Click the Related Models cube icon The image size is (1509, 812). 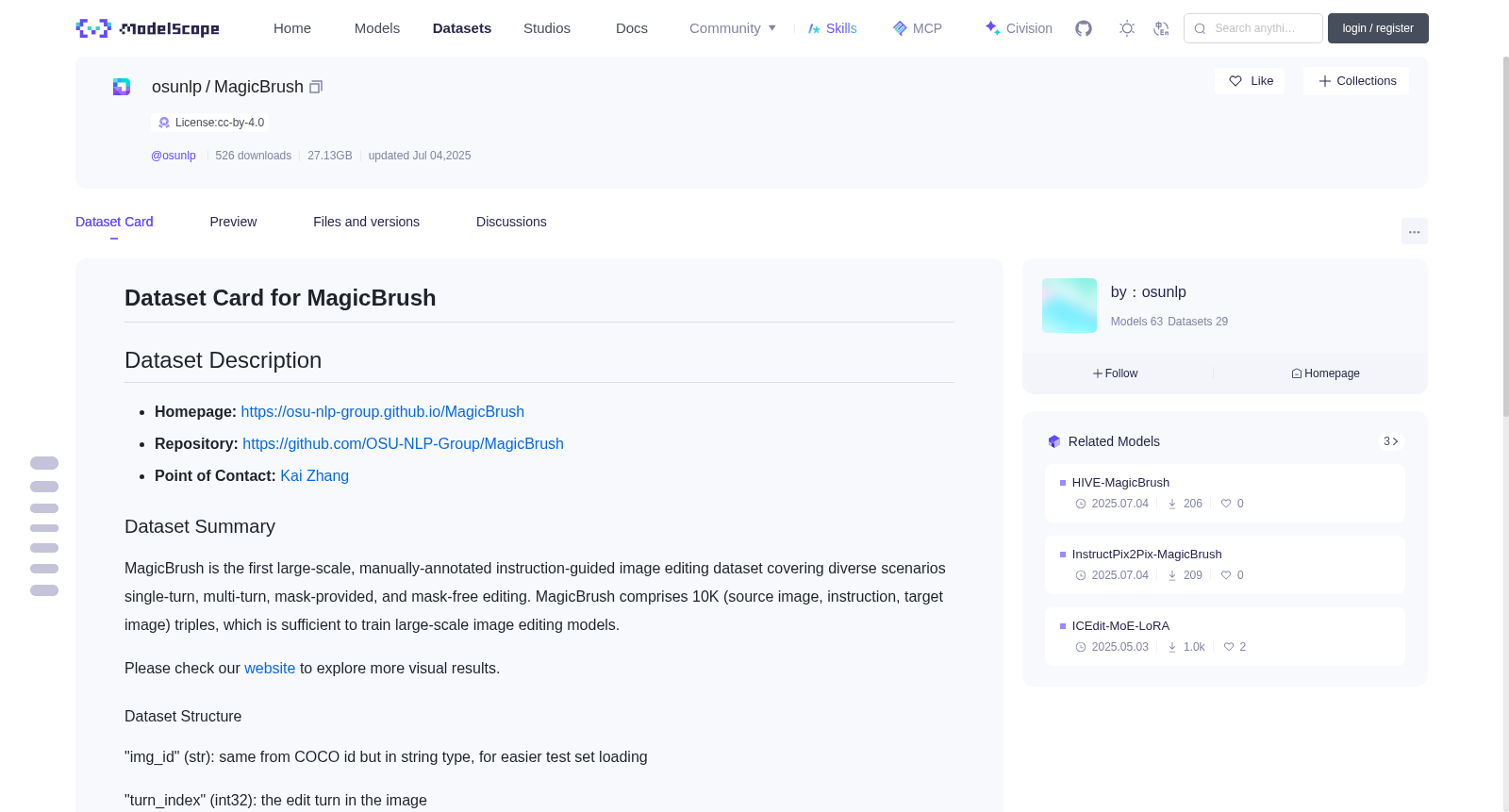pyautogui.click(x=1054, y=441)
